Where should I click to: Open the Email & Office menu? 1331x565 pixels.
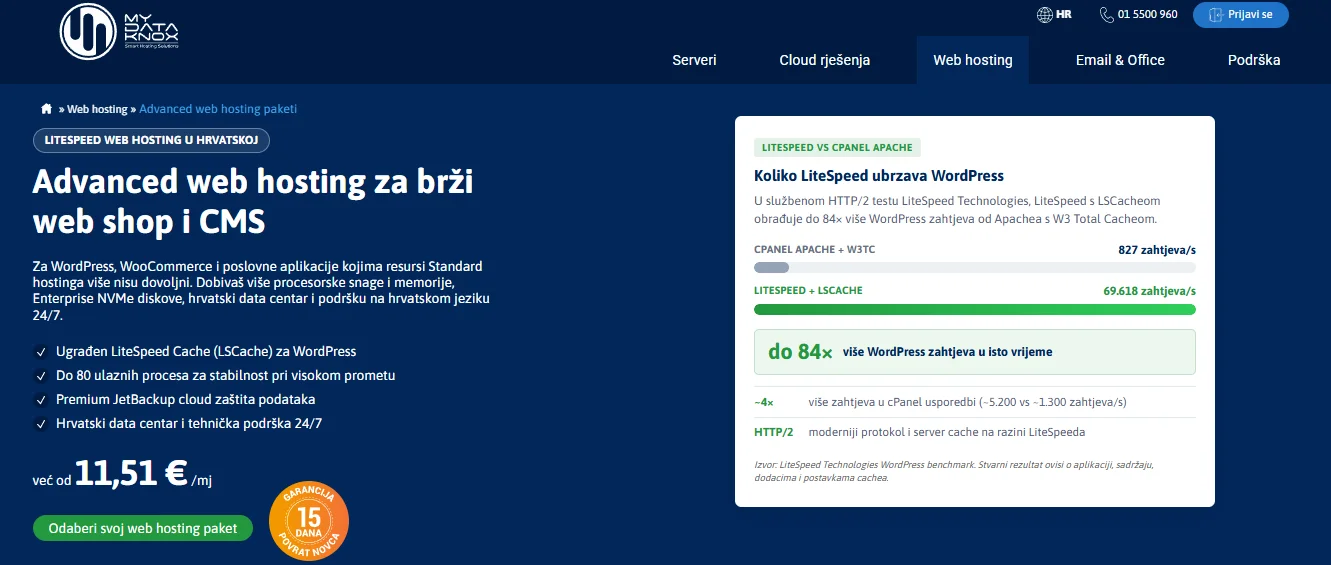[x=1120, y=60]
